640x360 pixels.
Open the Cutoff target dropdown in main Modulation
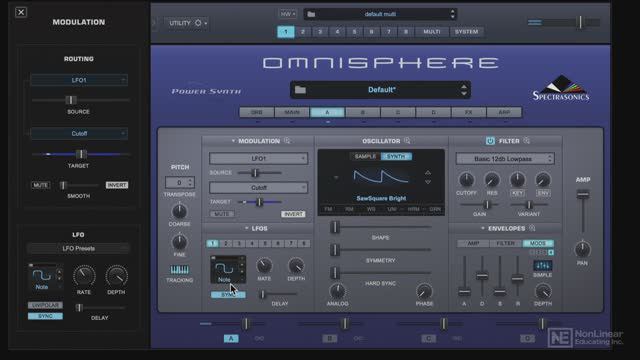258,188
